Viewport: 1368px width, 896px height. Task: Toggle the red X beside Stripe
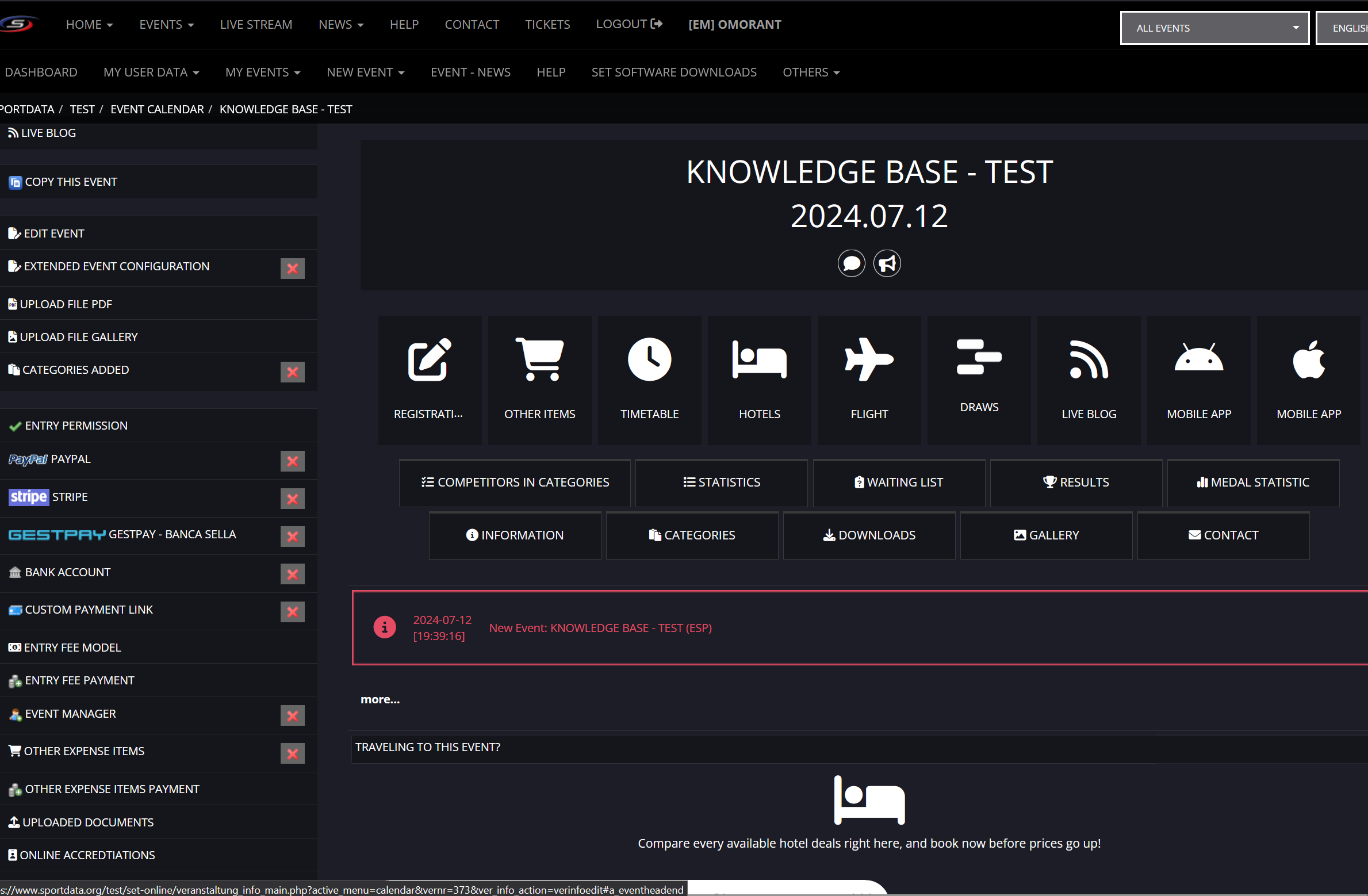(x=292, y=499)
